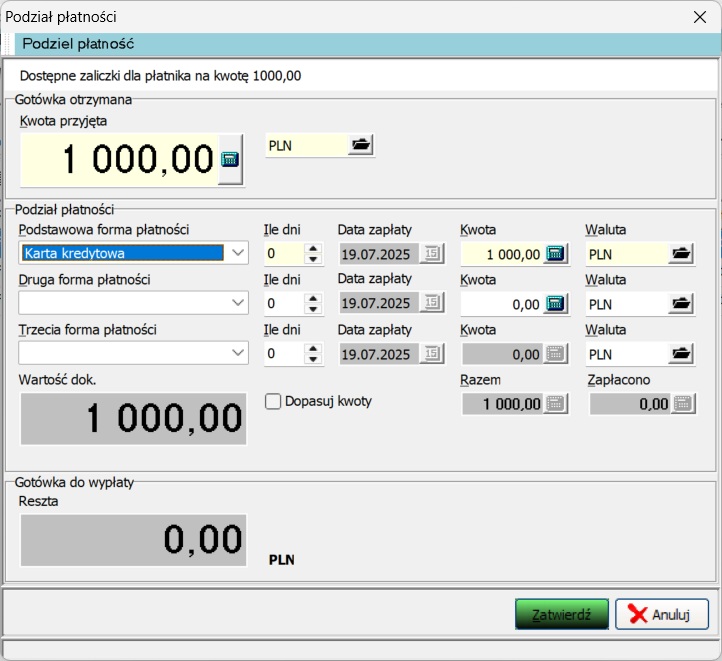Viewport: 722px width, 661px height.
Task: Open currency list for primary payment Waluta
Action: 681,254
